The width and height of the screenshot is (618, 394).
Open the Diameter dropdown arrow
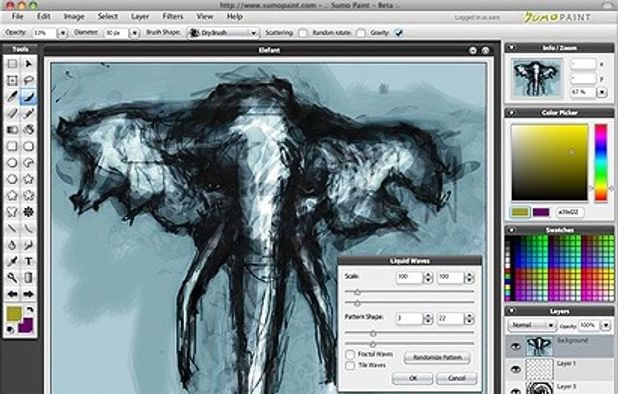coord(134,33)
